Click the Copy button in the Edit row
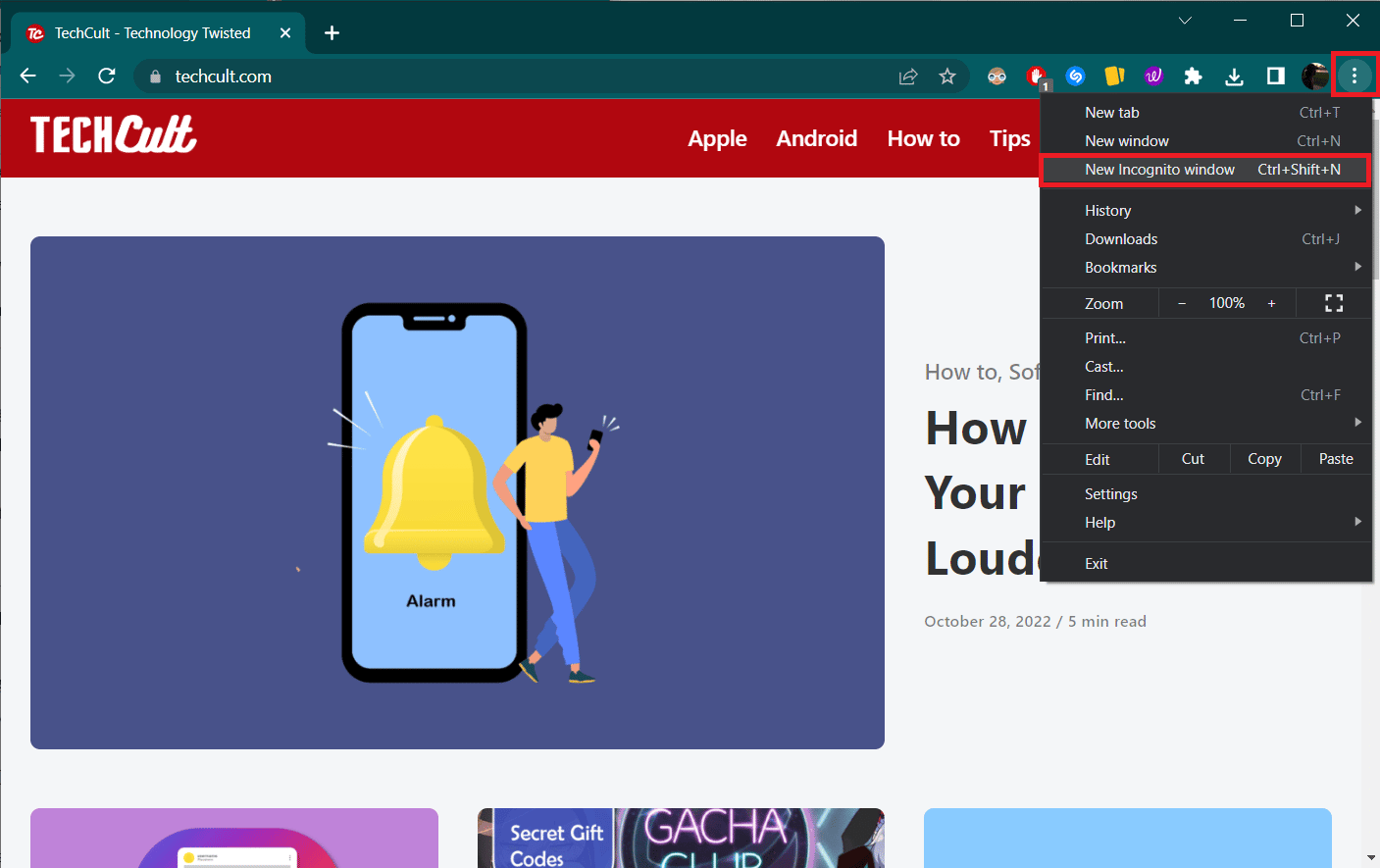Viewport: 1380px width, 868px height. 1264,458
